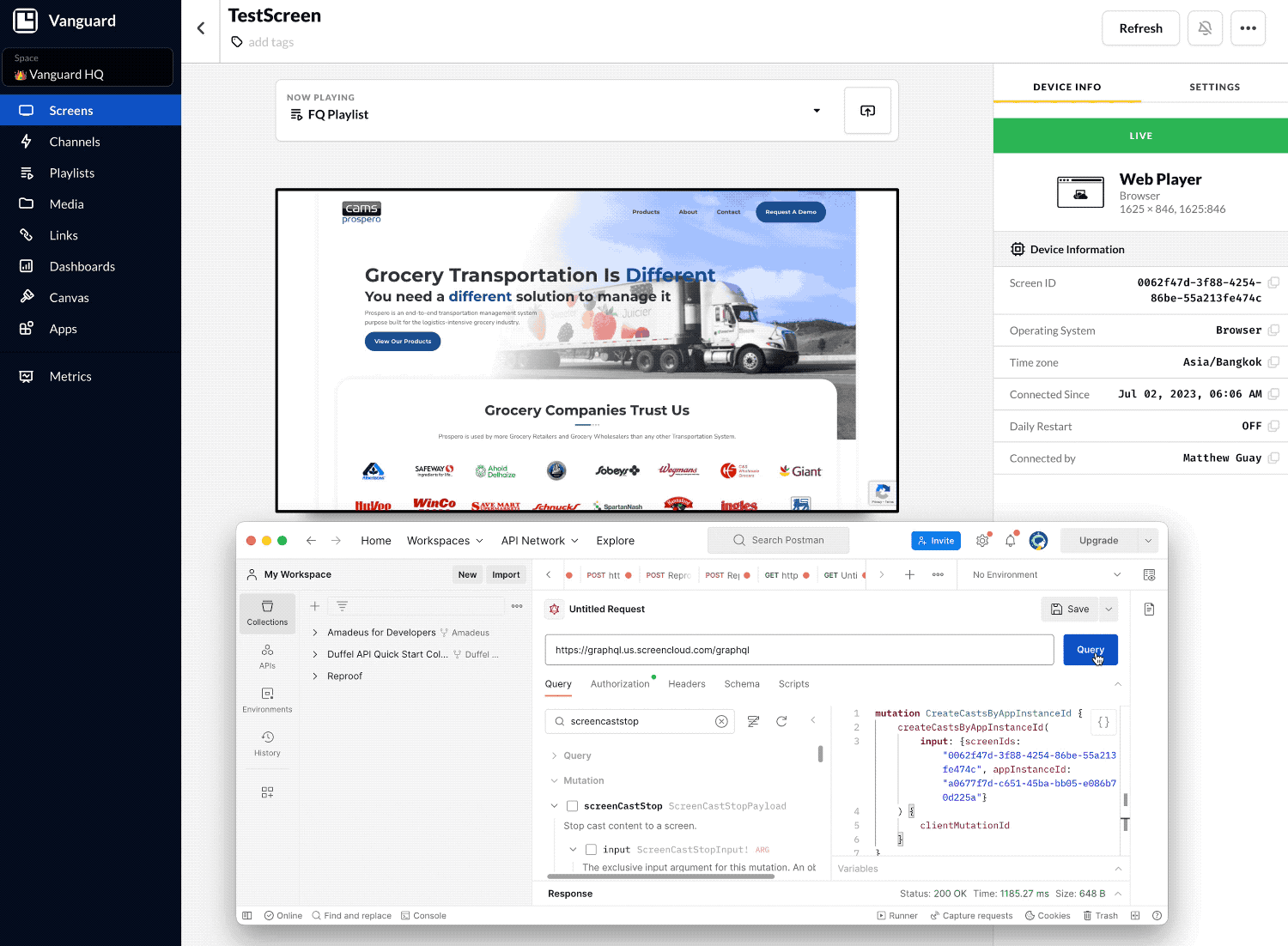
Task: Open Cookies in Postman status bar
Action: [1048, 916]
